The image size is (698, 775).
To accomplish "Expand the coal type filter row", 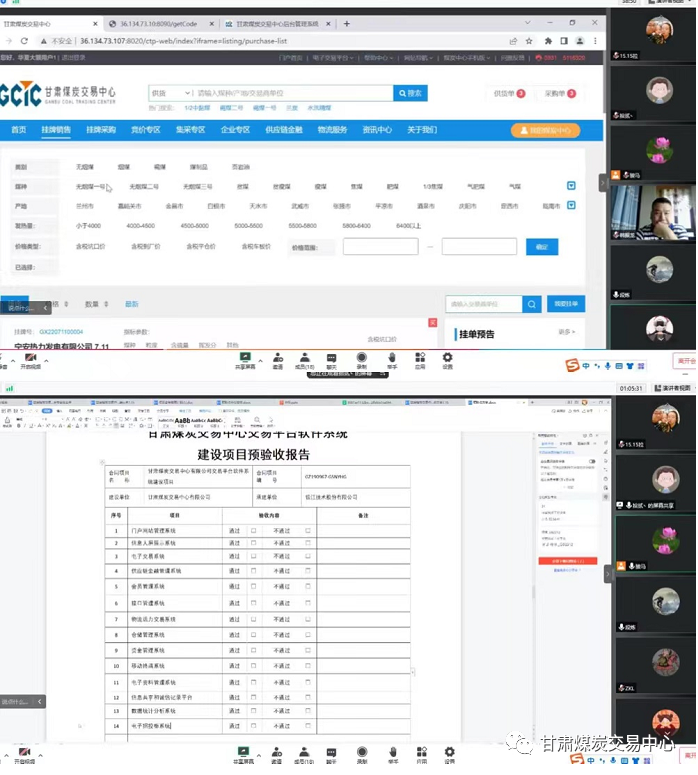I will click(x=570, y=186).
